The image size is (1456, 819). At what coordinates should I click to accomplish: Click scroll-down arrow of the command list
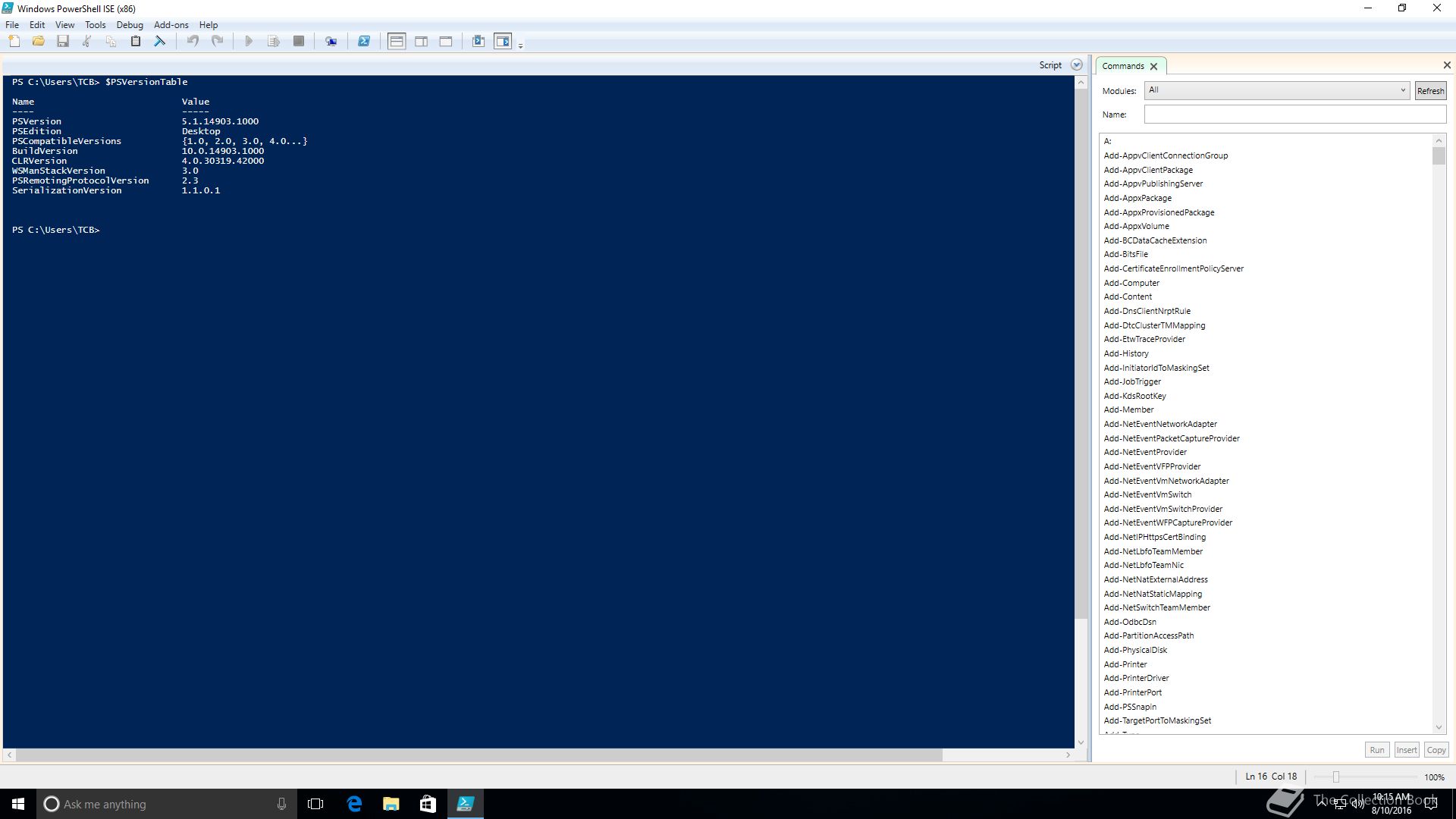1439,727
